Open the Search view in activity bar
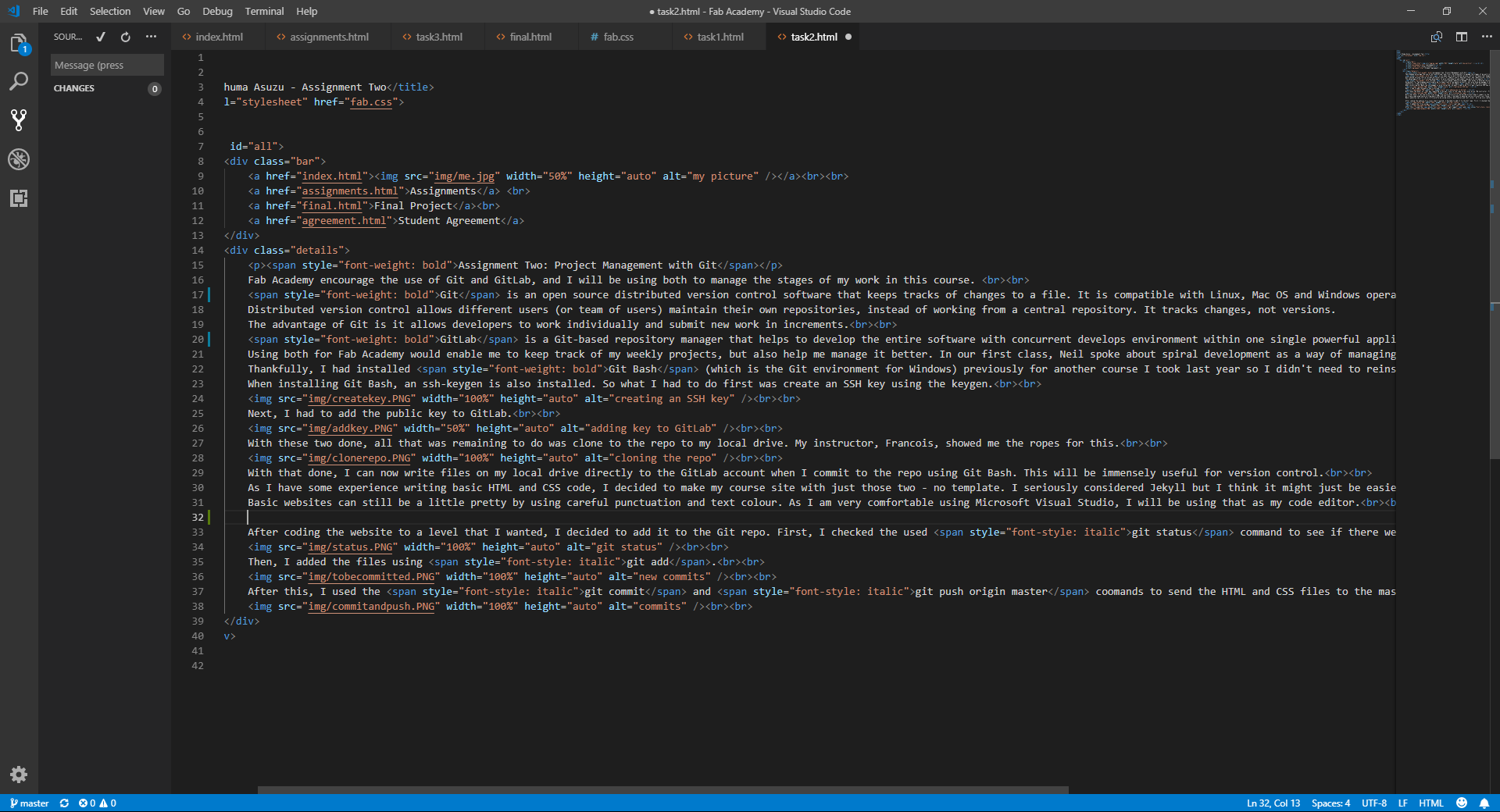Screen dimensions: 1500x812 tap(19, 81)
